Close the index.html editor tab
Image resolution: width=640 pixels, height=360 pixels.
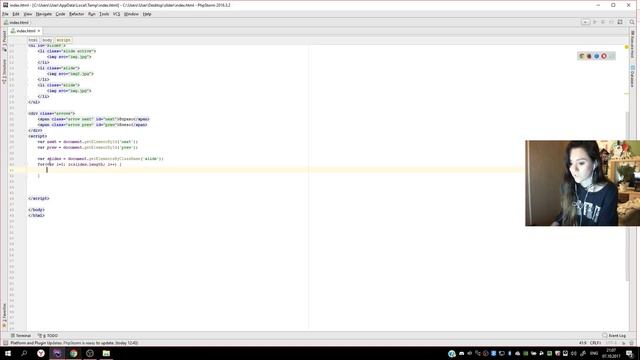pyautogui.click(x=39, y=31)
